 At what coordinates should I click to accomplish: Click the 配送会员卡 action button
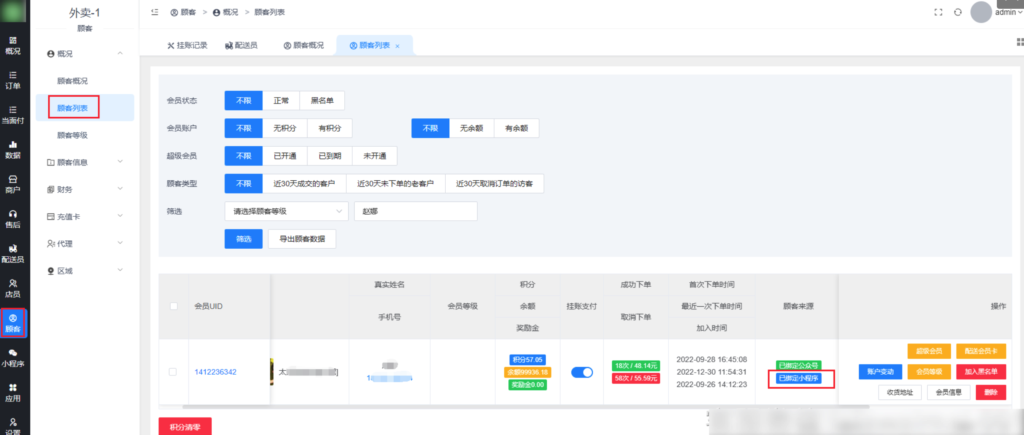coord(981,351)
